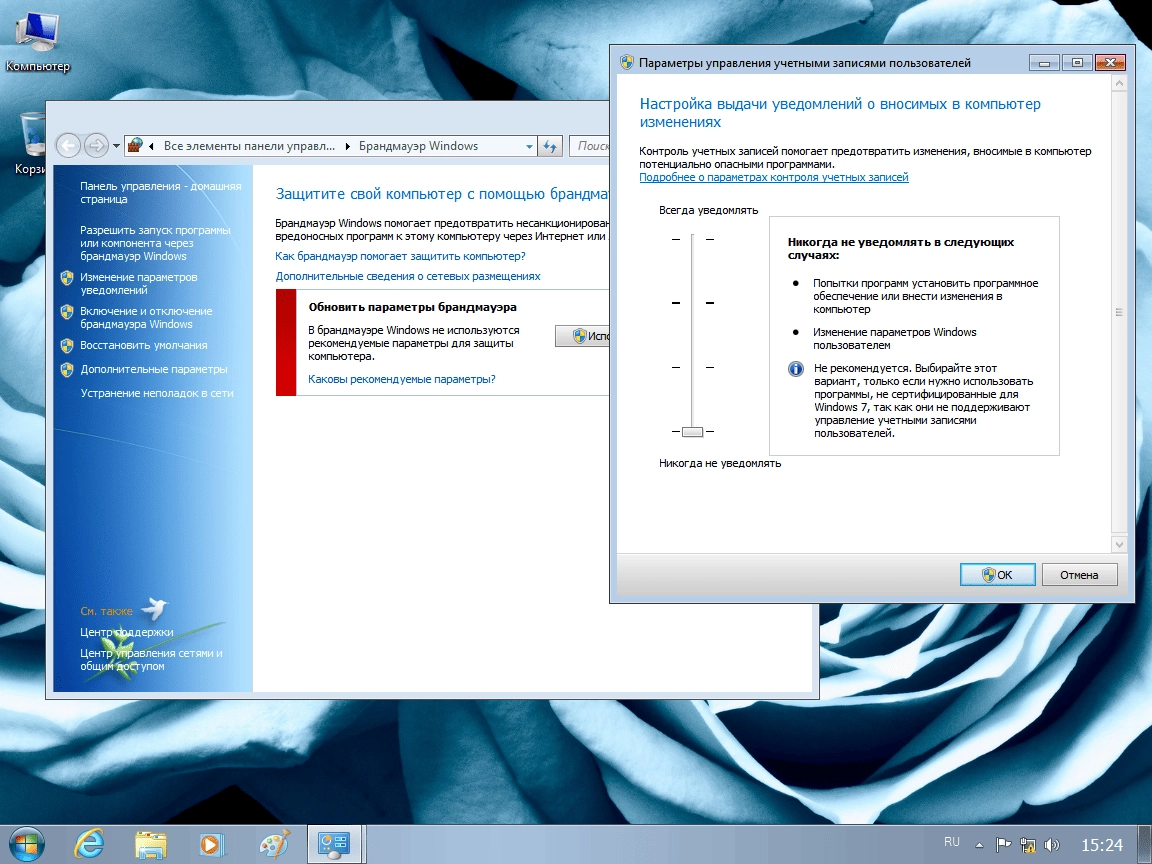The width and height of the screenshot is (1152, 864).
Task: Set UAC slider to second tick from top
Action: [692, 303]
